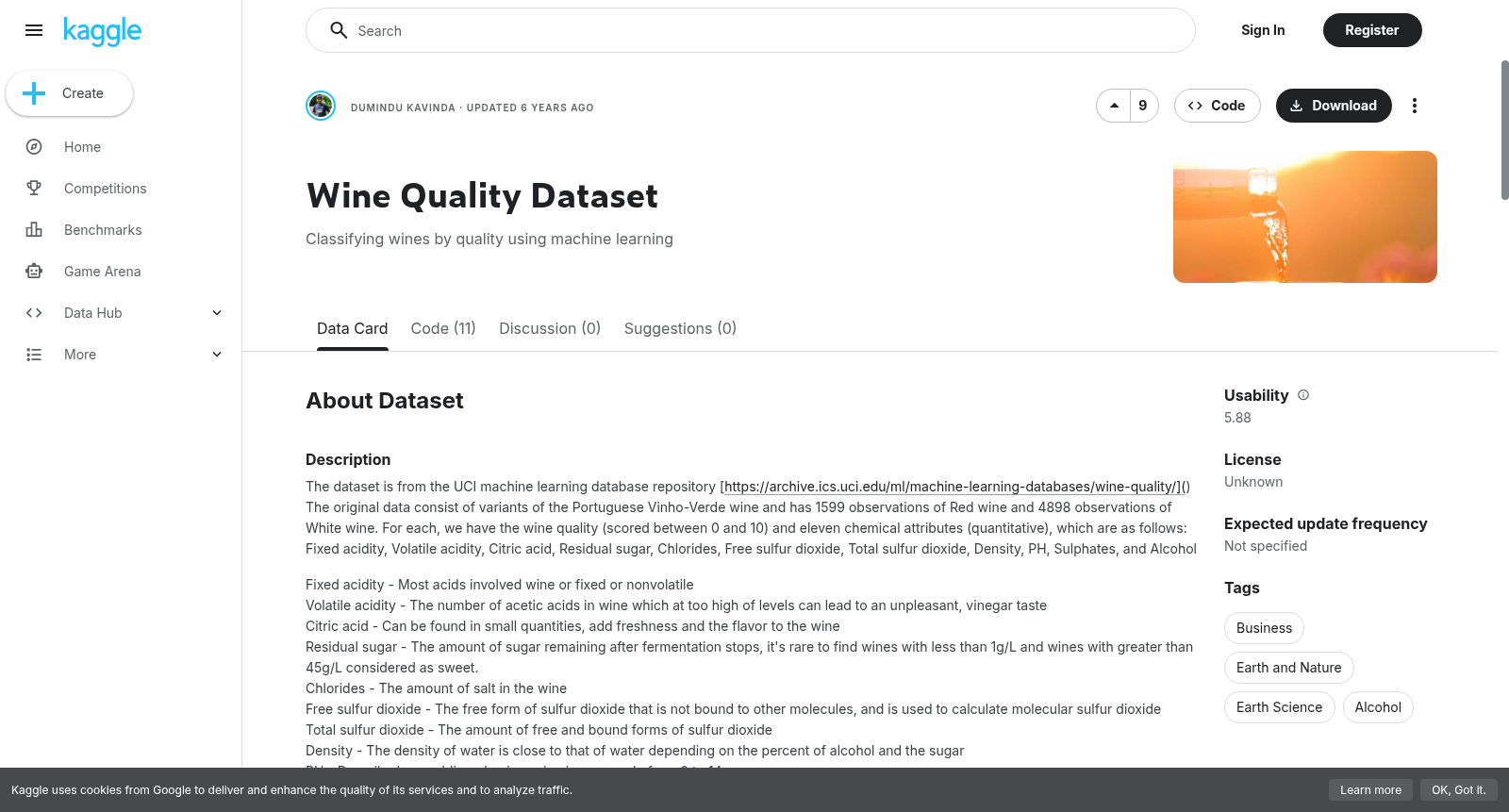Switch to the Discussion (0) tab
The width and height of the screenshot is (1509, 812).
coord(550,328)
